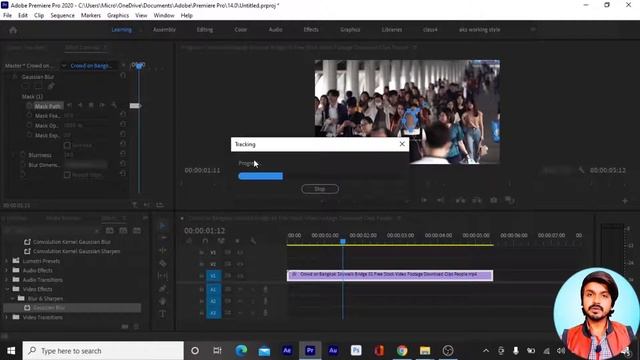This screenshot has width=640, height=360.
Task: Stop the mask tracking process
Action: (x=320, y=189)
